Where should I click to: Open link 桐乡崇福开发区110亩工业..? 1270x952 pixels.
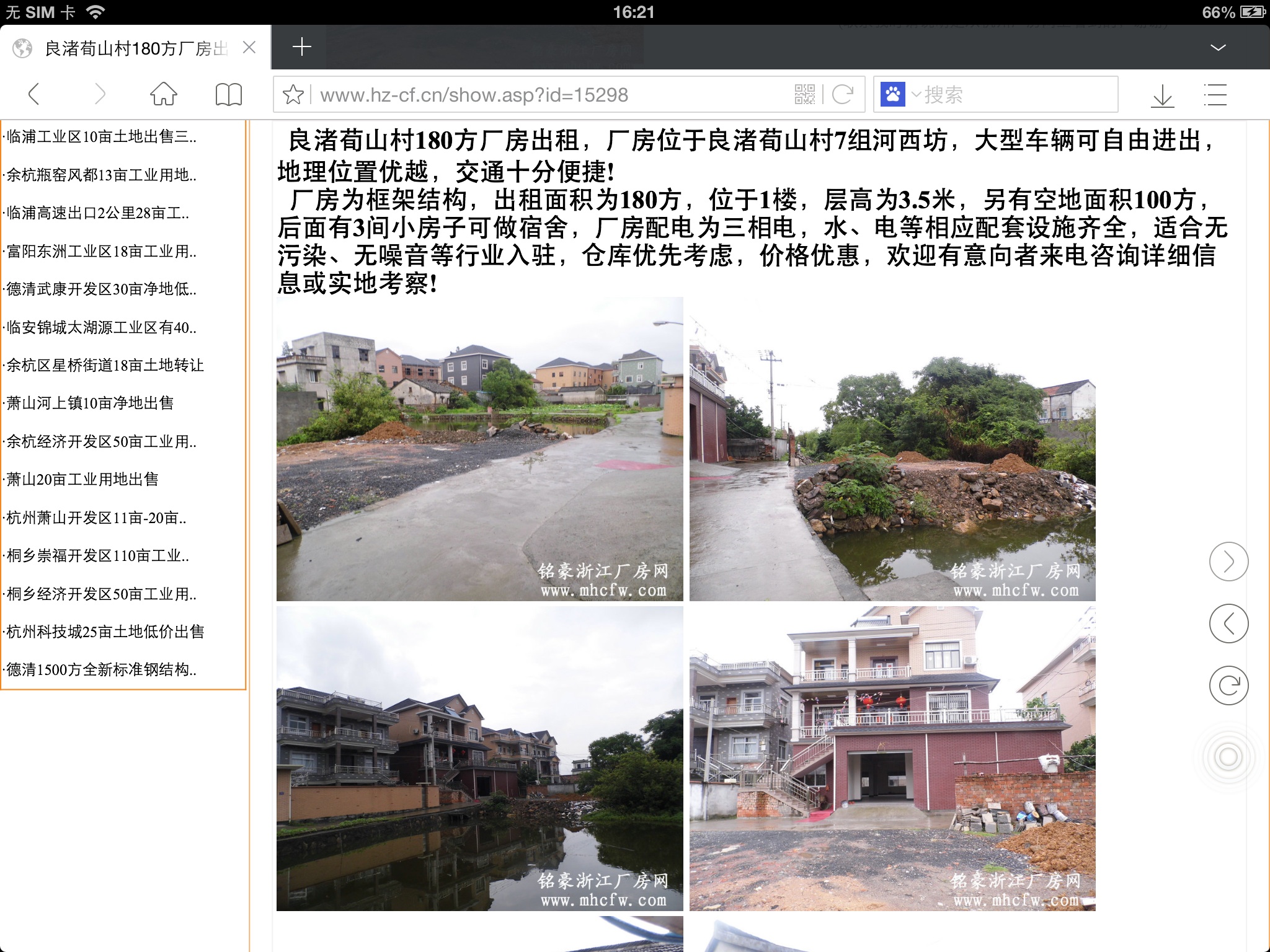tap(97, 556)
